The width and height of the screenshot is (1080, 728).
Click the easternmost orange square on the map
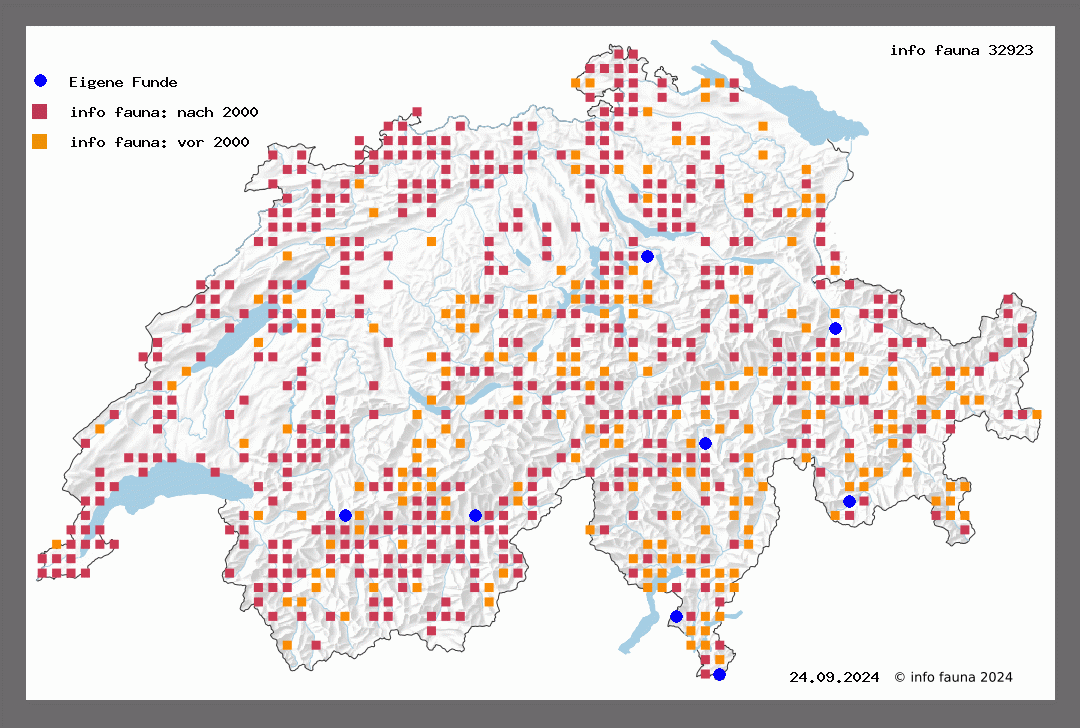tap(1037, 414)
